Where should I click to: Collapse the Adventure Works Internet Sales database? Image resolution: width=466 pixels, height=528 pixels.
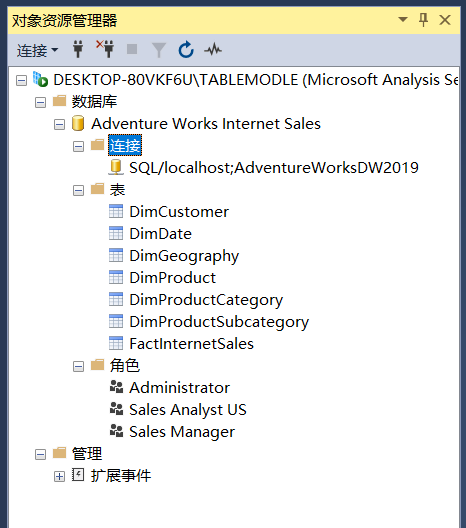(x=59, y=125)
